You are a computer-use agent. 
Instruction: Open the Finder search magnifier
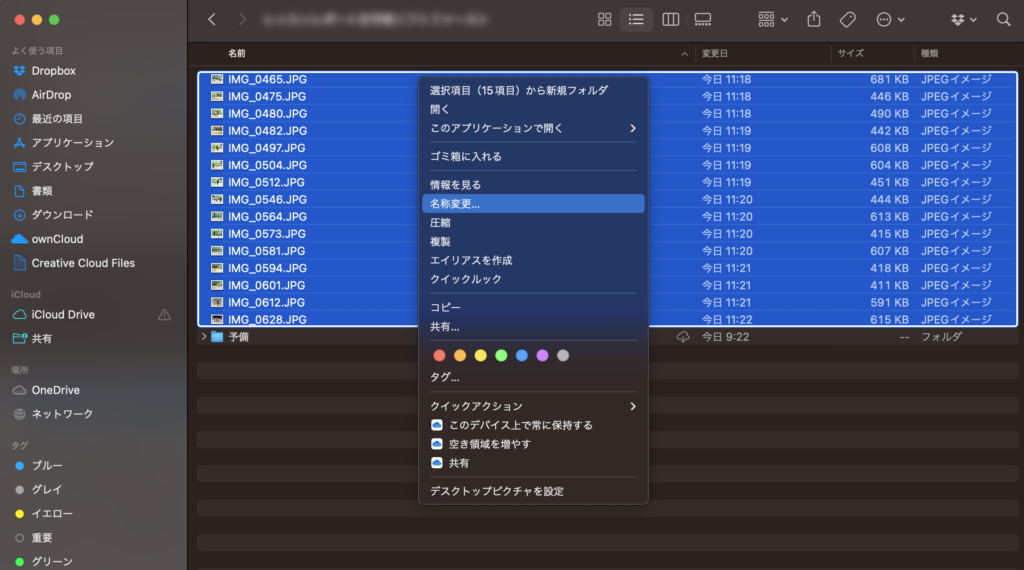tap(1003, 19)
